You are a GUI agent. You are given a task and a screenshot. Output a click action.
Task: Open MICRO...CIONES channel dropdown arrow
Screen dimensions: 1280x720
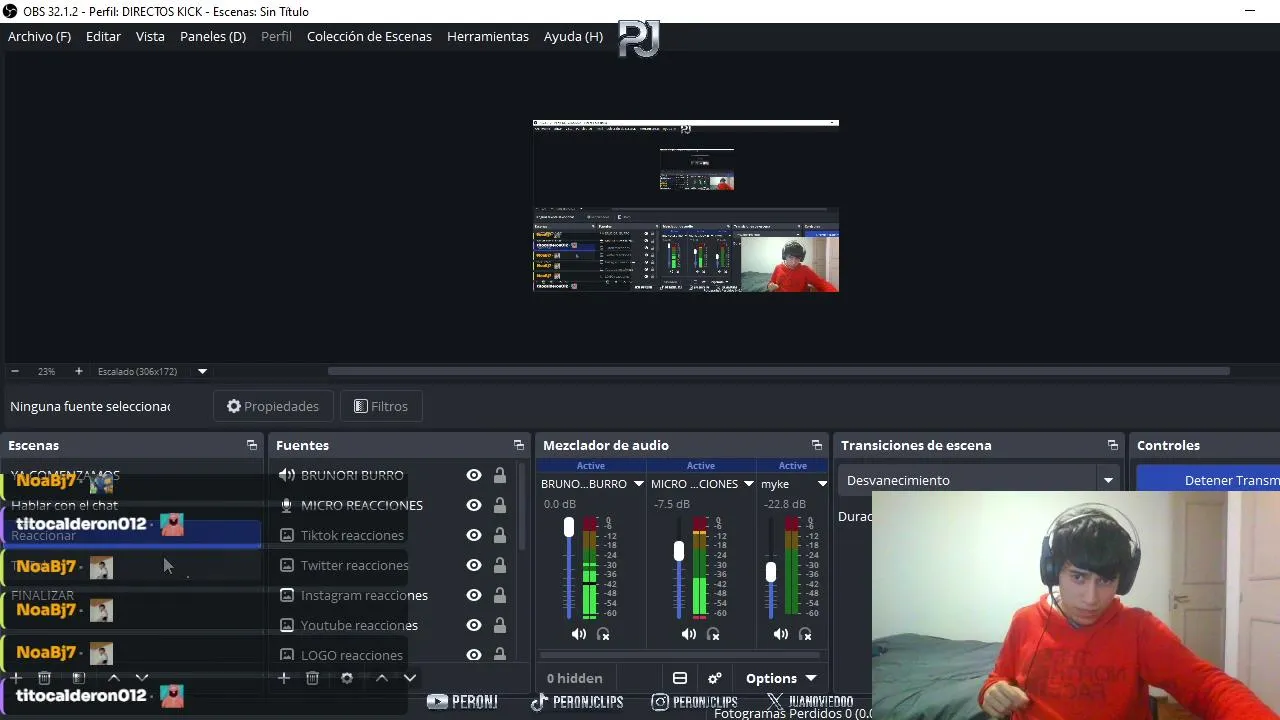(x=748, y=484)
